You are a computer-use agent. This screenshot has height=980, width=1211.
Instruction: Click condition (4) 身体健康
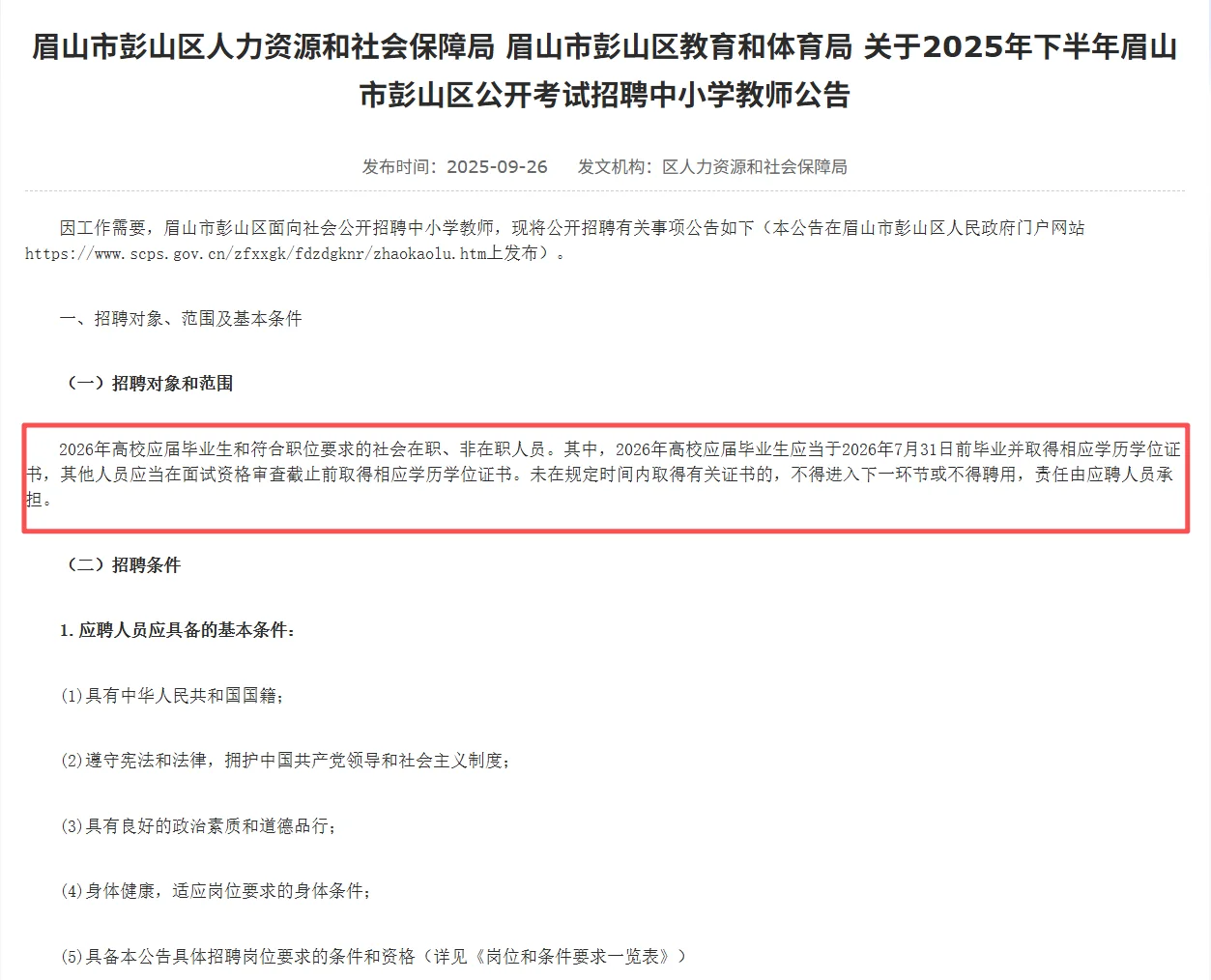click(x=216, y=891)
